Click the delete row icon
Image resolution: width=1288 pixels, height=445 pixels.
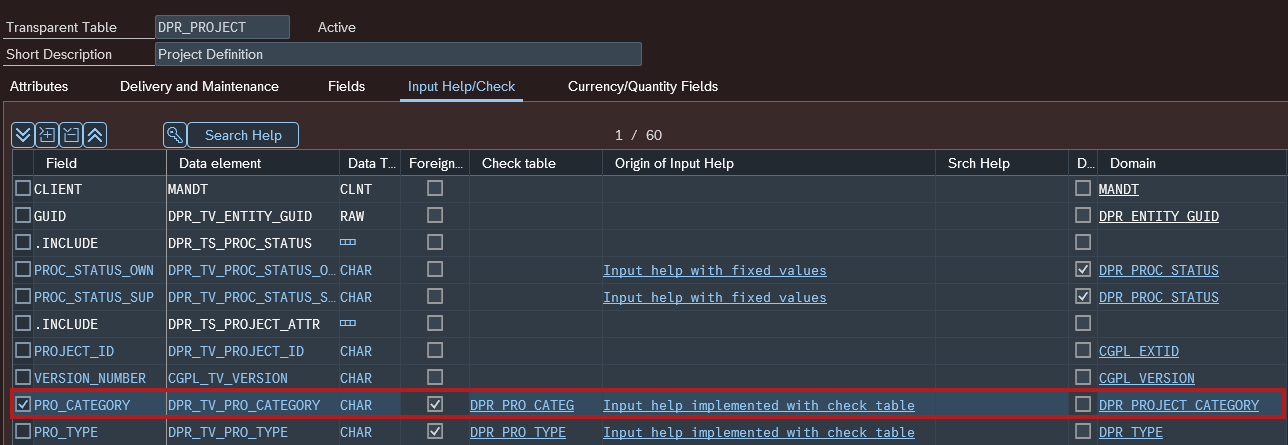[71, 135]
